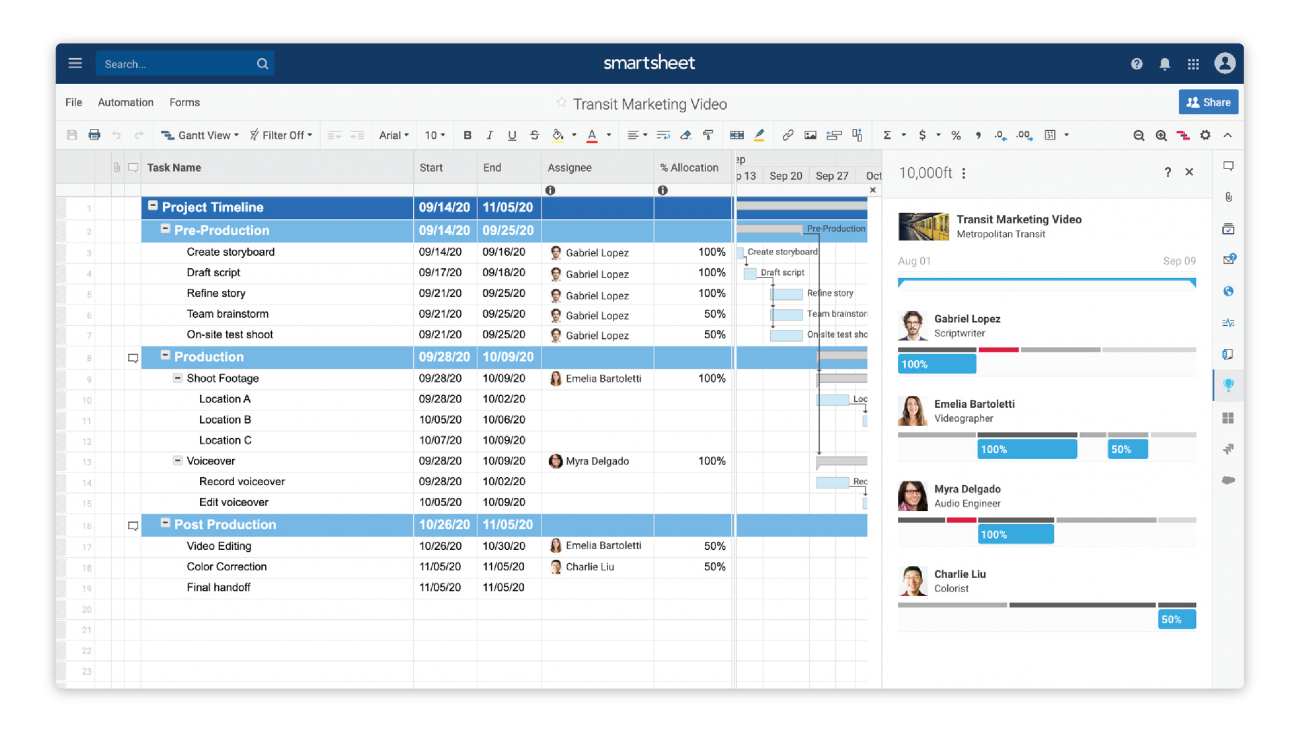Image resolution: width=1300 pixels, height=731 pixels.
Task: Open the Conversations panel in the right rail
Action: (1228, 166)
